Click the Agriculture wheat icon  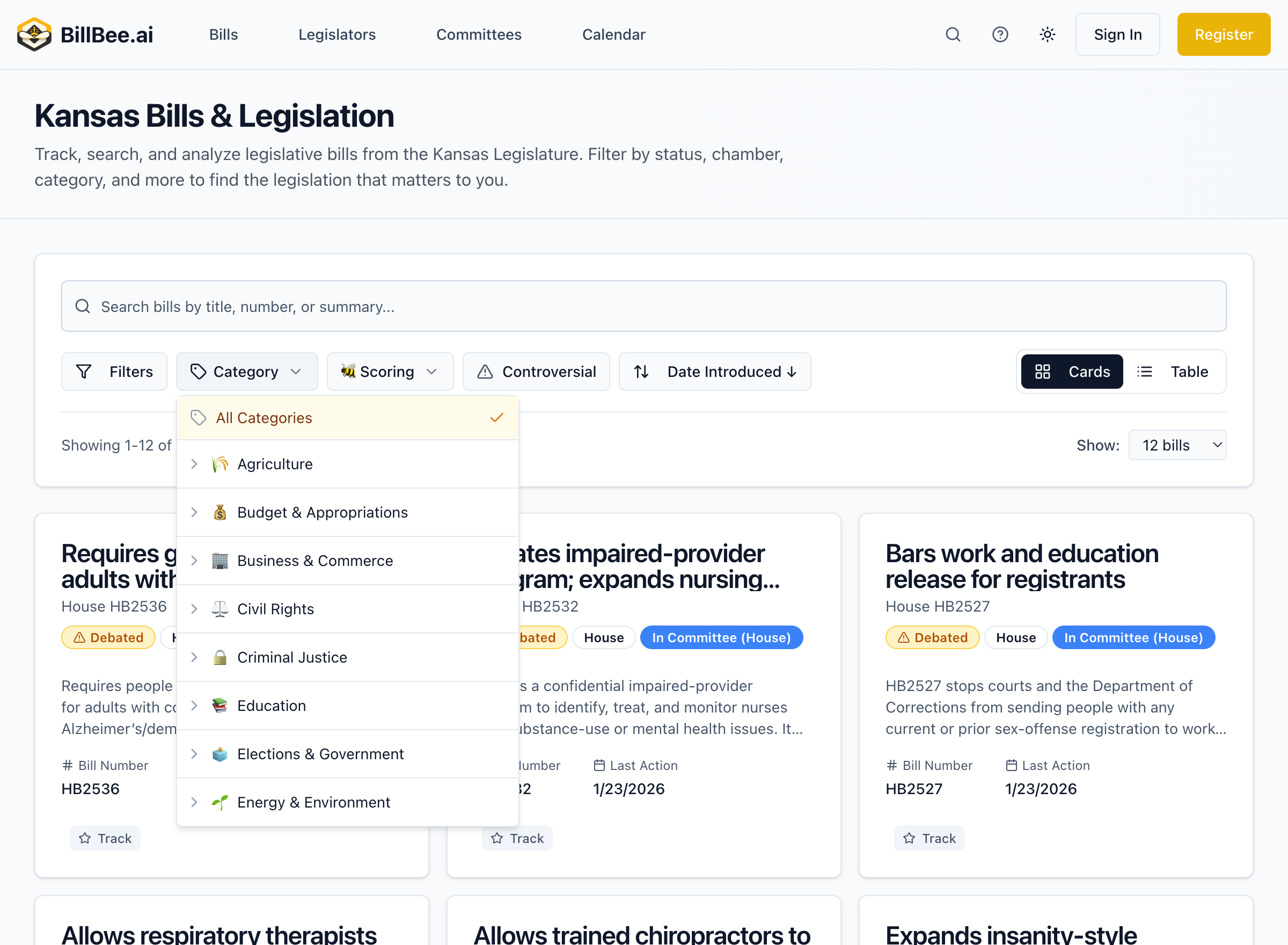(219, 464)
